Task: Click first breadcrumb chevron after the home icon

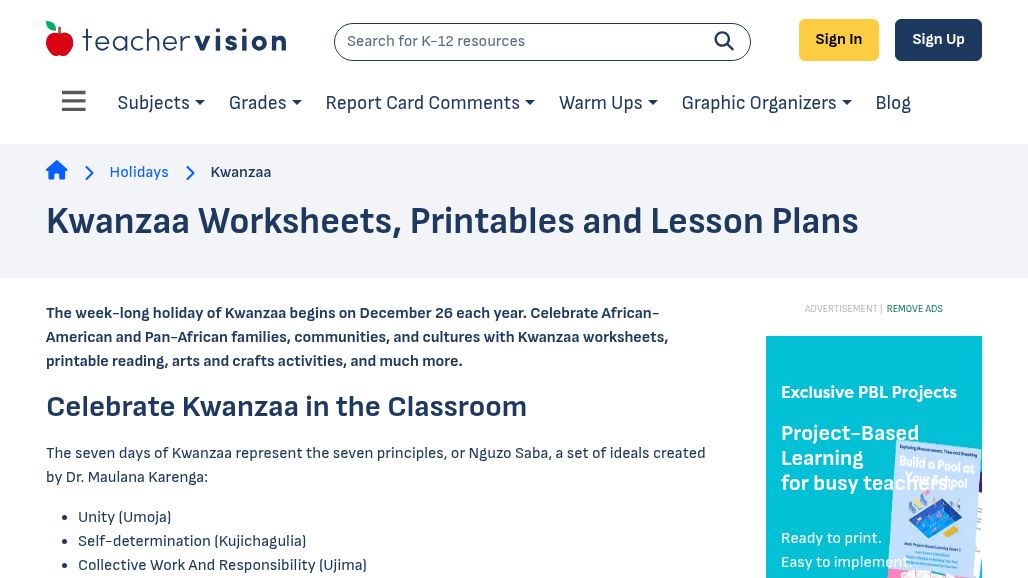Action: point(89,173)
